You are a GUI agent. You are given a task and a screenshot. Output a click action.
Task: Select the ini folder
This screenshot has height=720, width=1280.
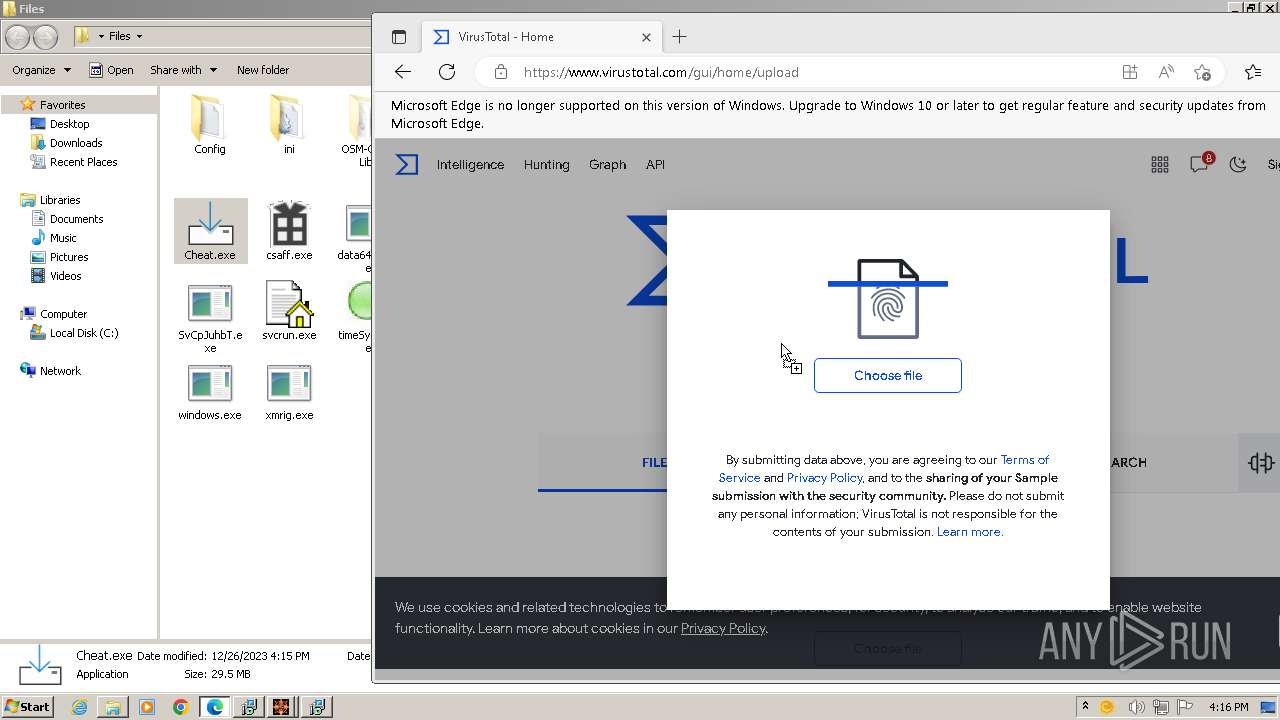[289, 124]
